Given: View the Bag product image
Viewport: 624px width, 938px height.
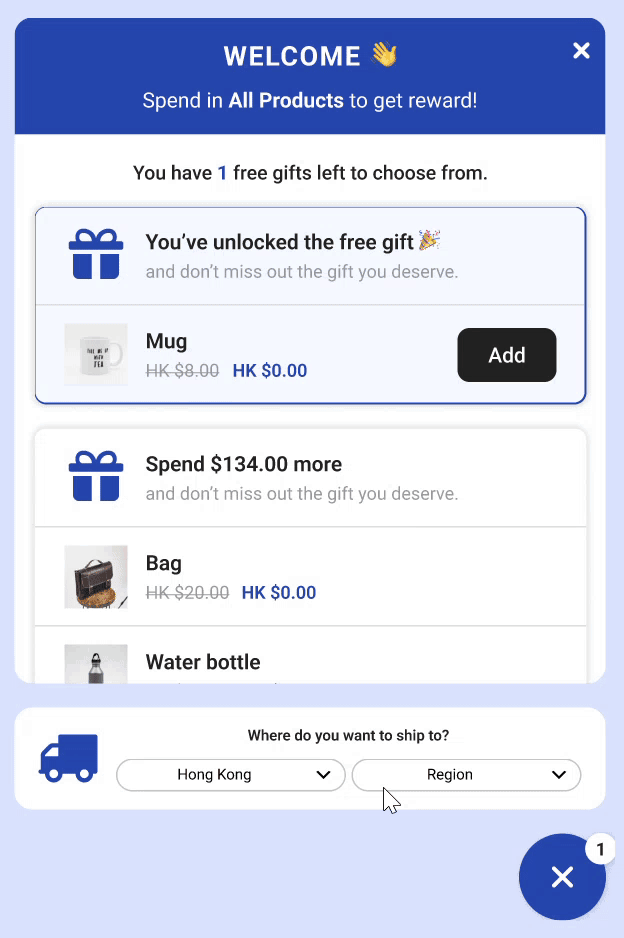Looking at the screenshot, I should point(96,577).
